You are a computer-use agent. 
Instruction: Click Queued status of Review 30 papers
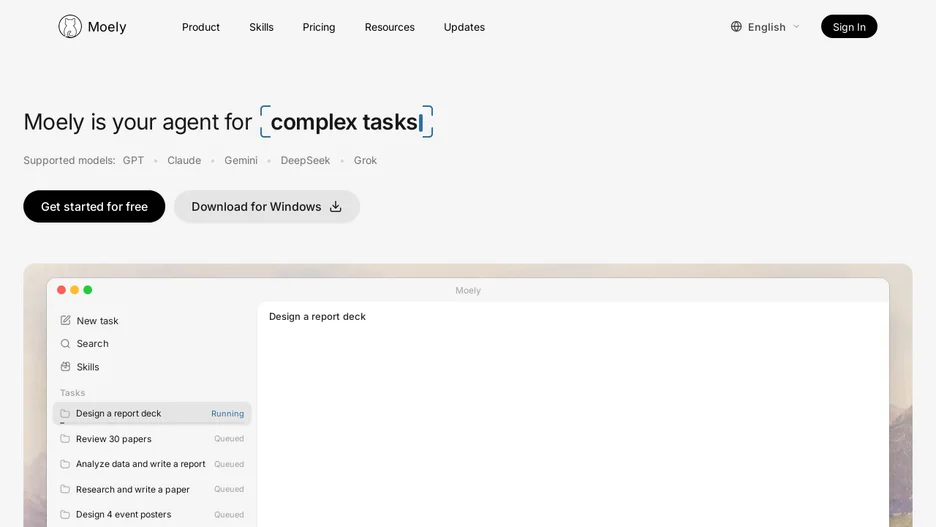(x=229, y=439)
